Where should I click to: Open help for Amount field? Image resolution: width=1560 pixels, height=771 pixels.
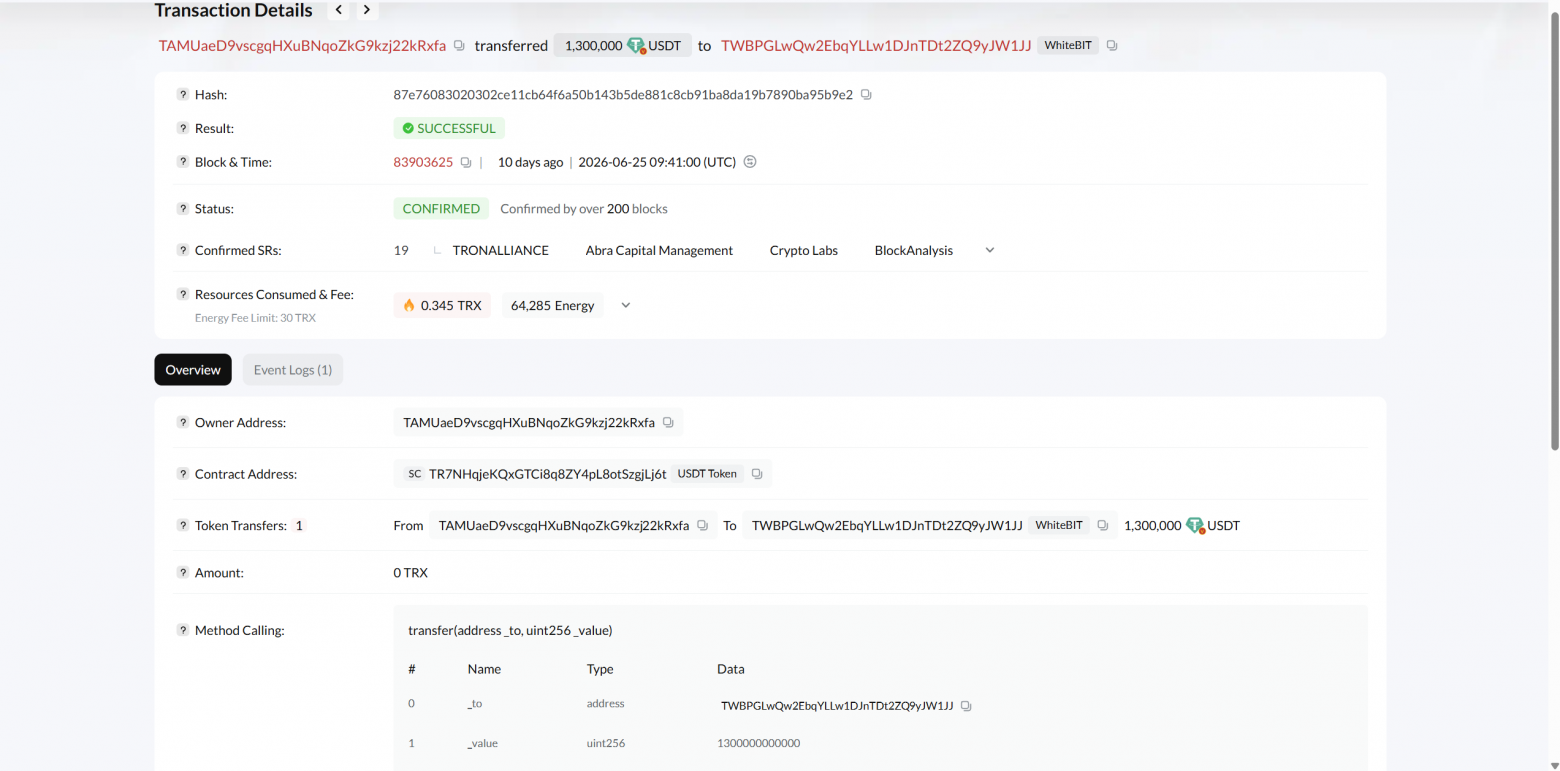pyautogui.click(x=183, y=572)
